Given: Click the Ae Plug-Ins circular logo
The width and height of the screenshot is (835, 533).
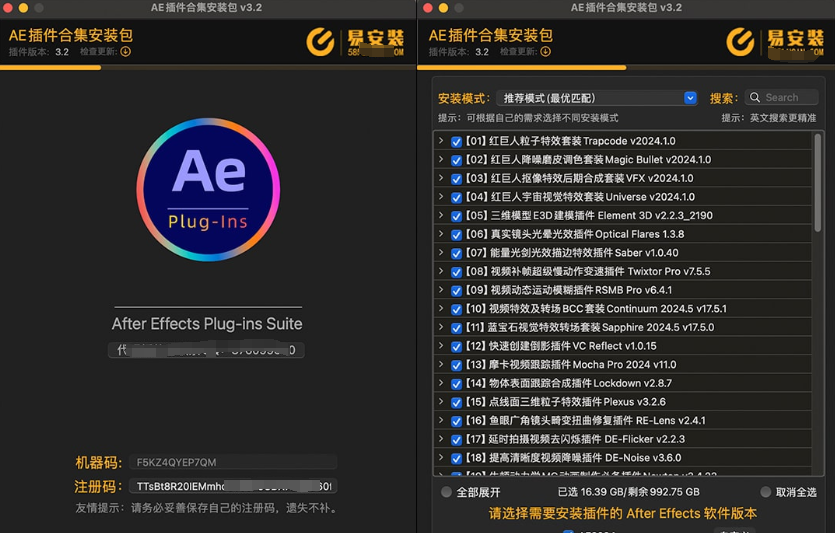Looking at the screenshot, I should (x=208, y=190).
